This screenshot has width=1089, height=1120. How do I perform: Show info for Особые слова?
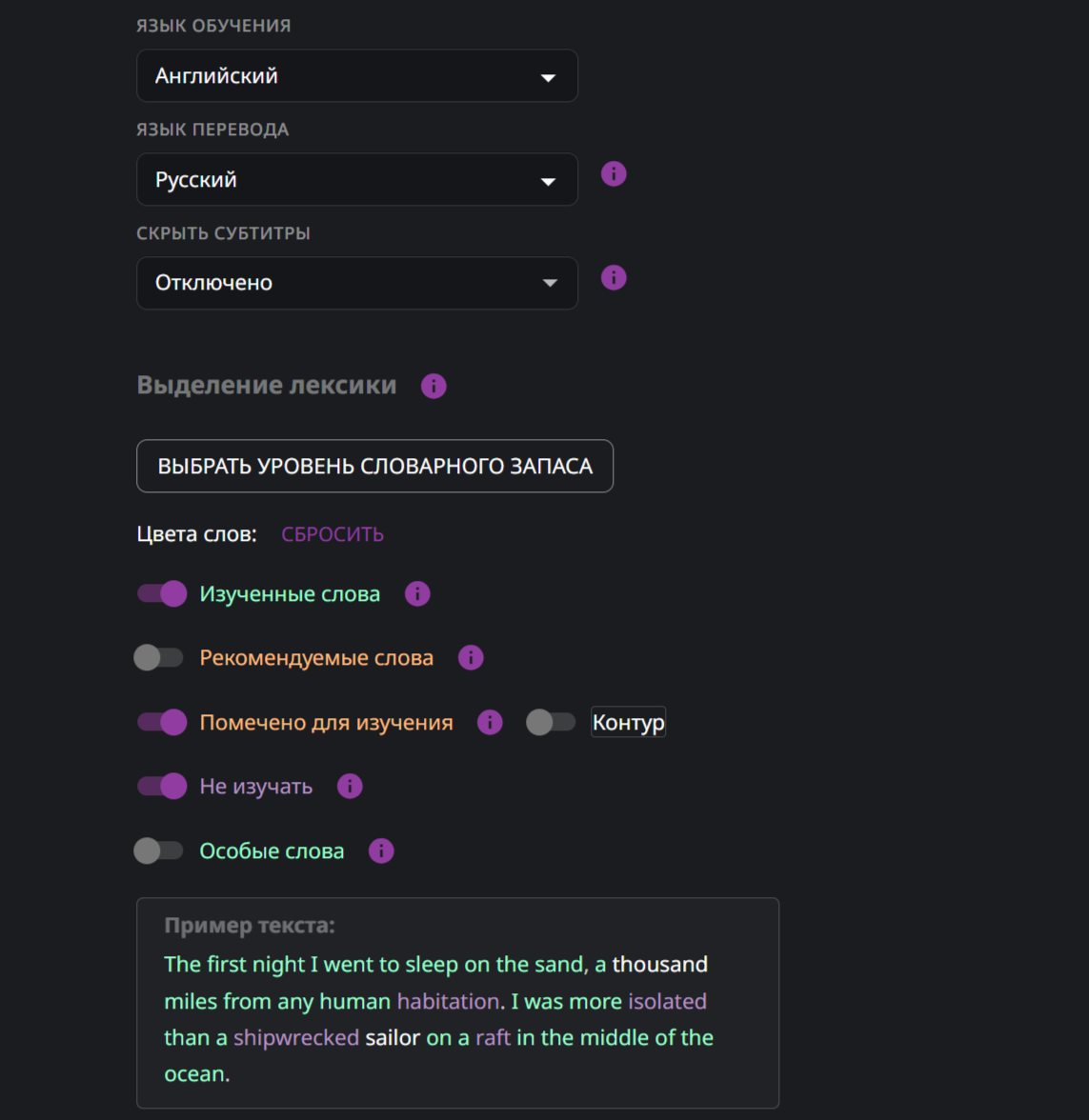381,851
